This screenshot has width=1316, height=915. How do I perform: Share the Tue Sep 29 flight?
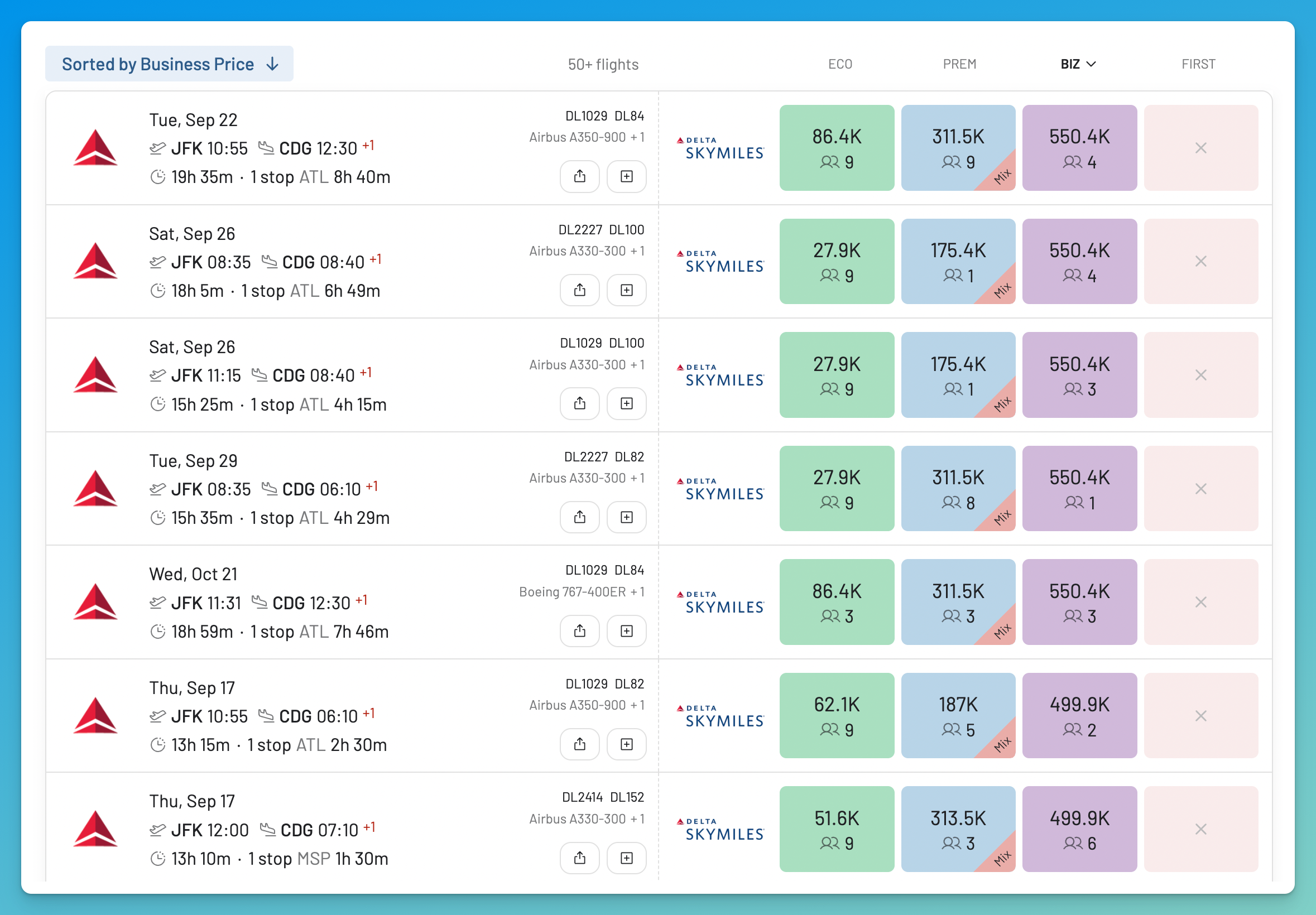(x=579, y=517)
